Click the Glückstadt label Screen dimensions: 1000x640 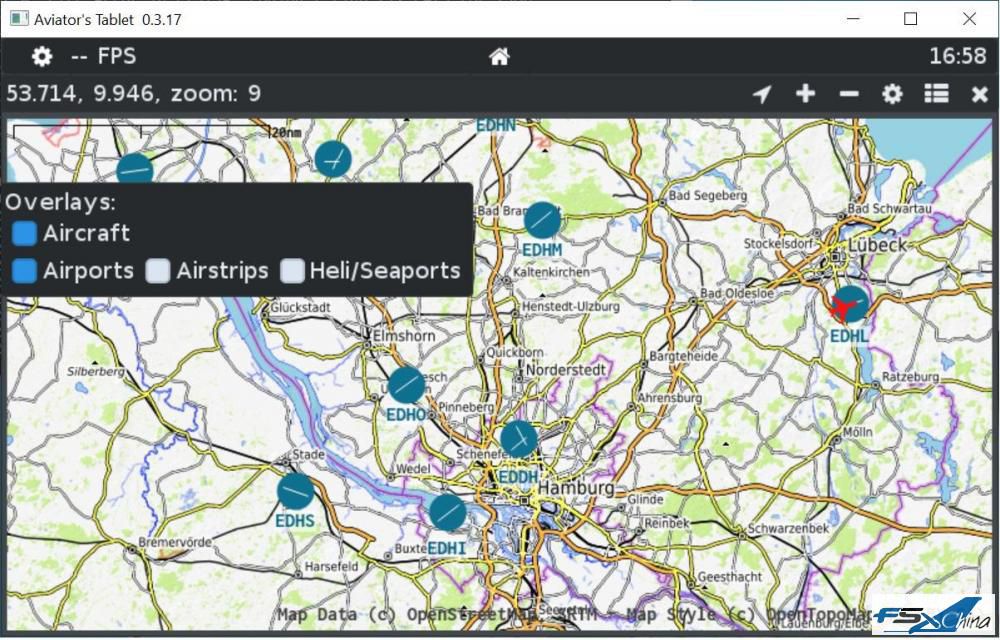300,307
